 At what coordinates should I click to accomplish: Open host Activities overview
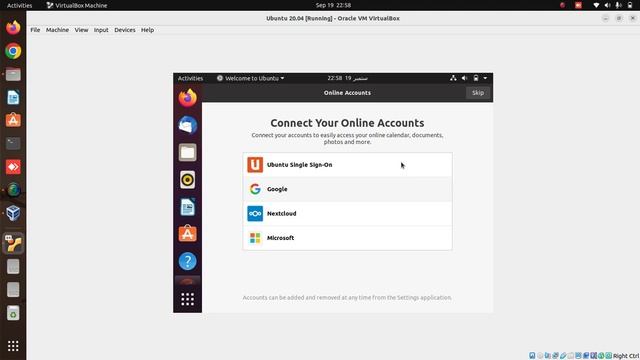(19, 5)
